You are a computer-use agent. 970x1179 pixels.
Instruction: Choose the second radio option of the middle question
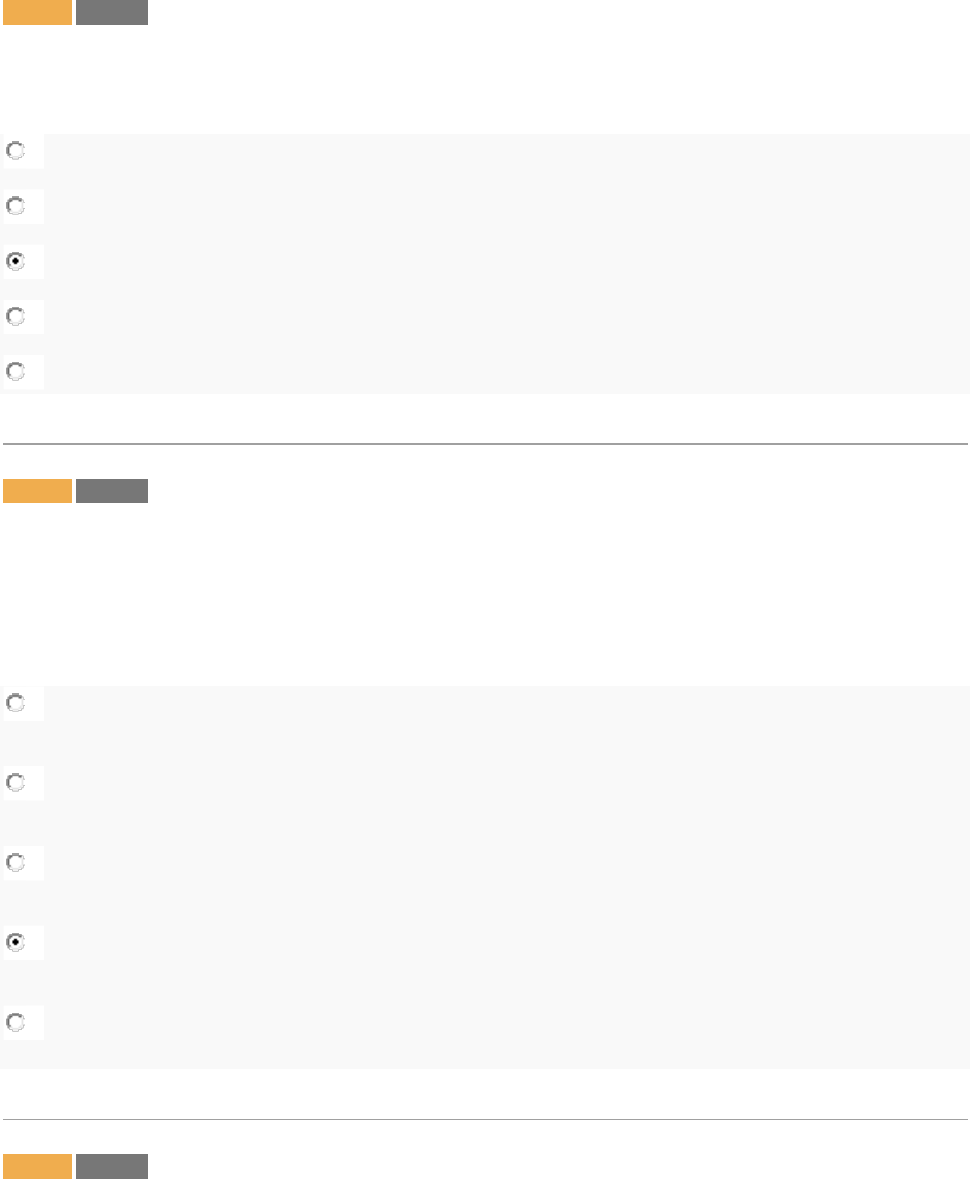click(16, 783)
